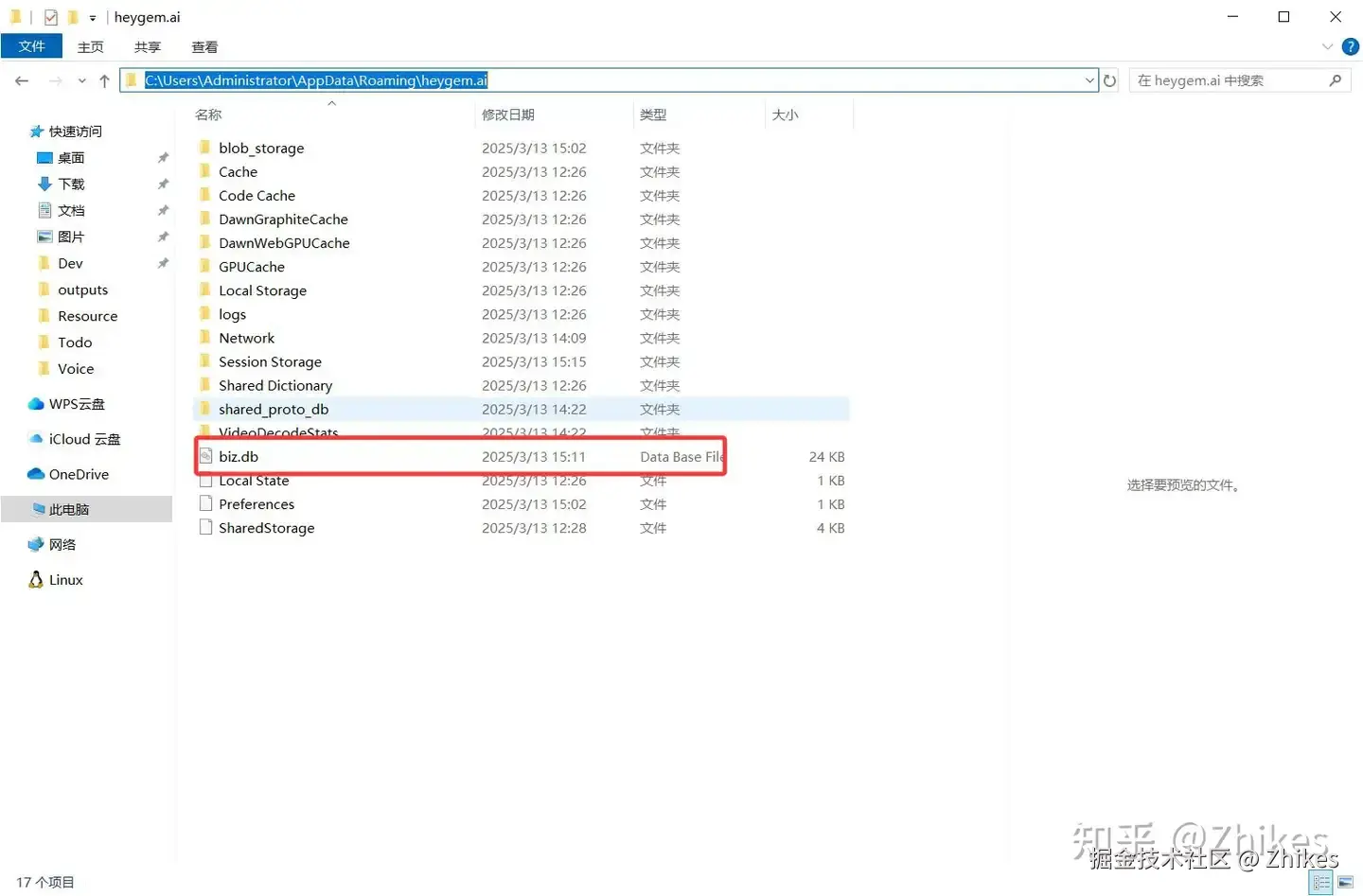Select the Session Storage folder
The height and width of the screenshot is (896, 1363).
click(x=270, y=361)
